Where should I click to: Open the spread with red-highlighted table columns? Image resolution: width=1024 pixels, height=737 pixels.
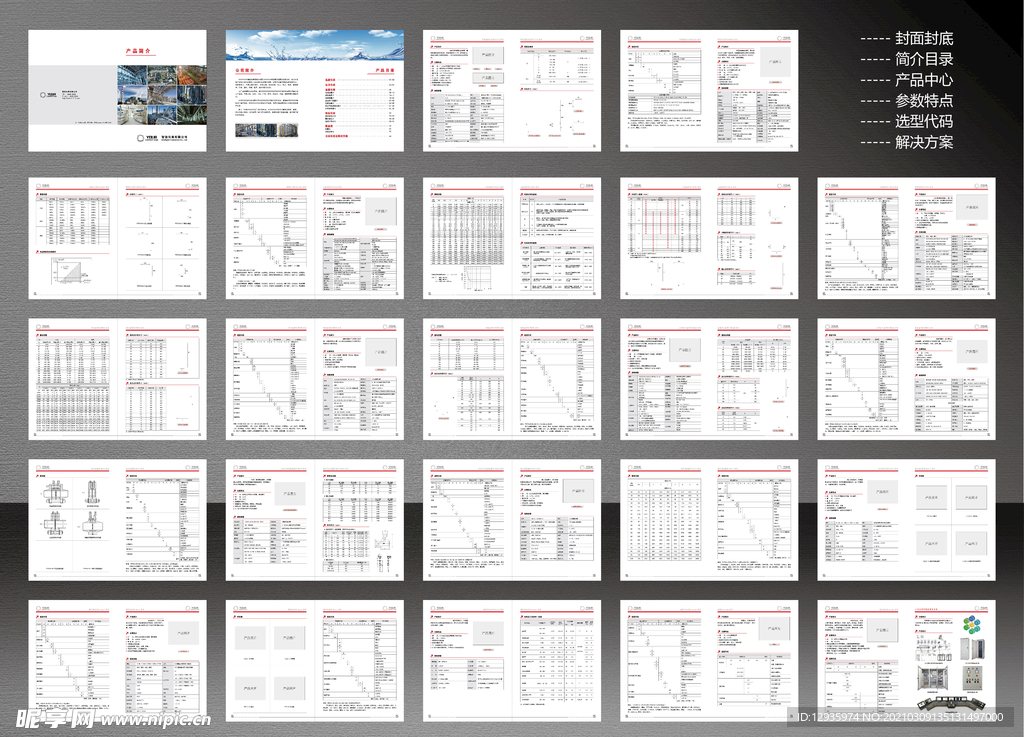[709, 238]
